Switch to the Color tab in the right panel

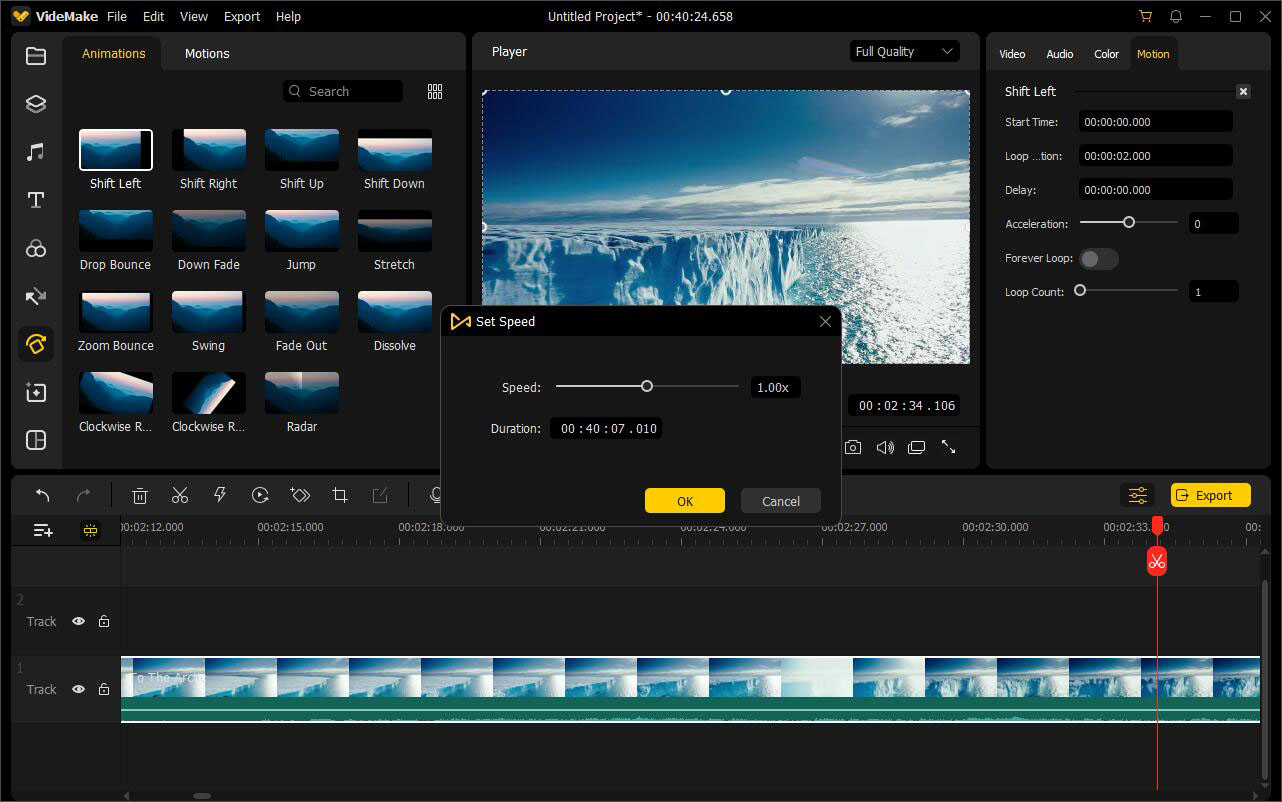tap(1106, 54)
